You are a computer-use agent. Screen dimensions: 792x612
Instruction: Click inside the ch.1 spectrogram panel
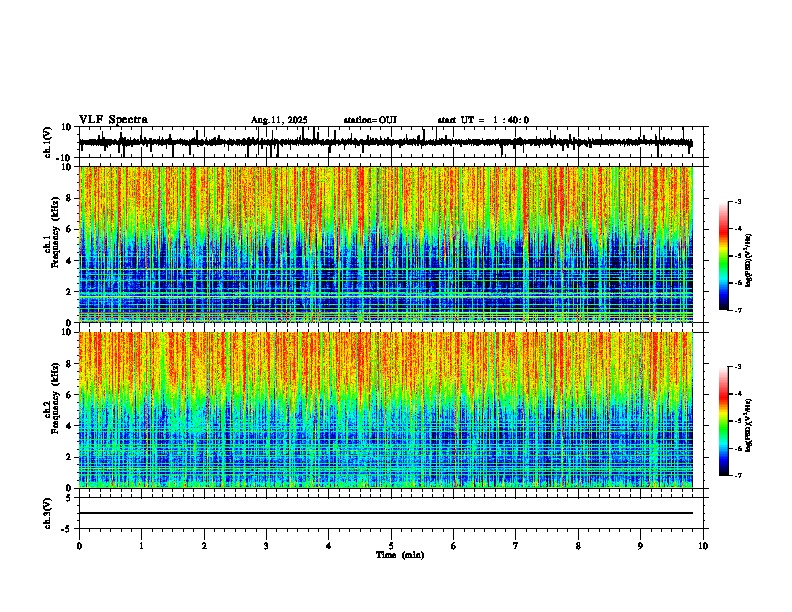pyautogui.click(x=386, y=244)
